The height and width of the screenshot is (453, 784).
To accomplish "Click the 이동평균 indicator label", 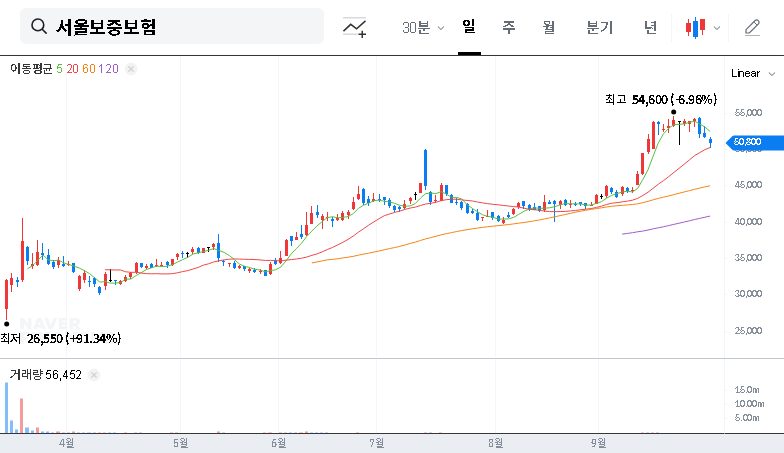I will coord(31,69).
